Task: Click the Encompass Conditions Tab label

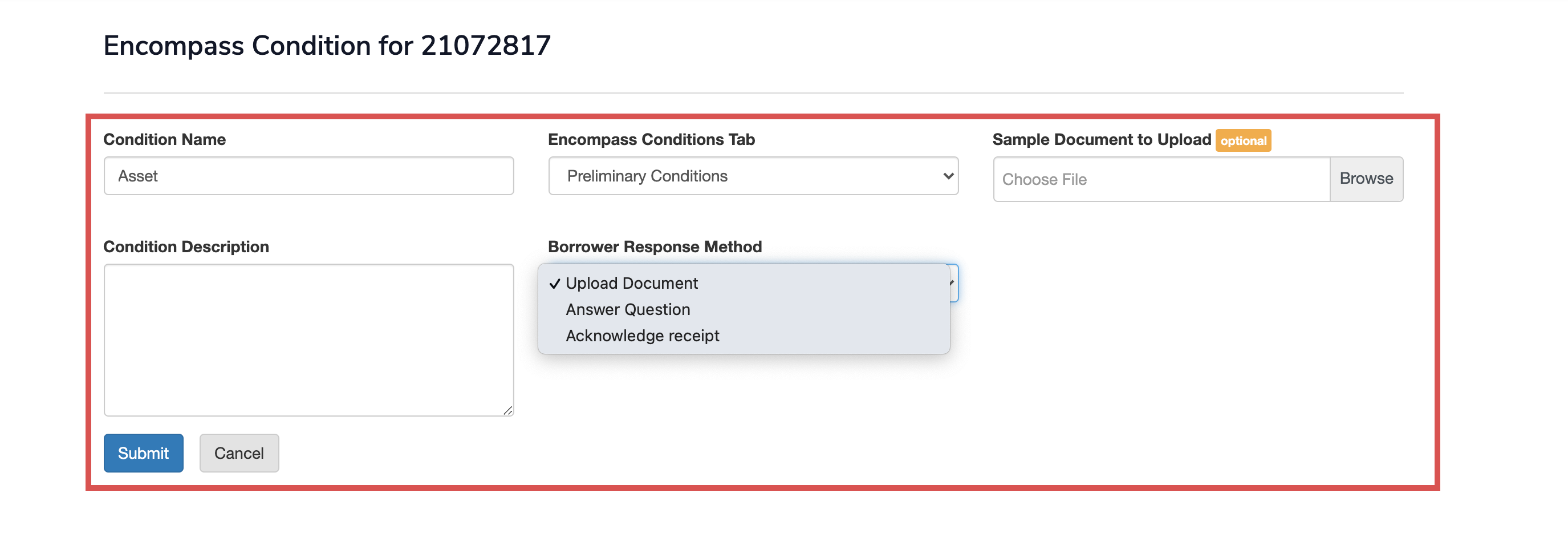Action: click(x=651, y=139)
